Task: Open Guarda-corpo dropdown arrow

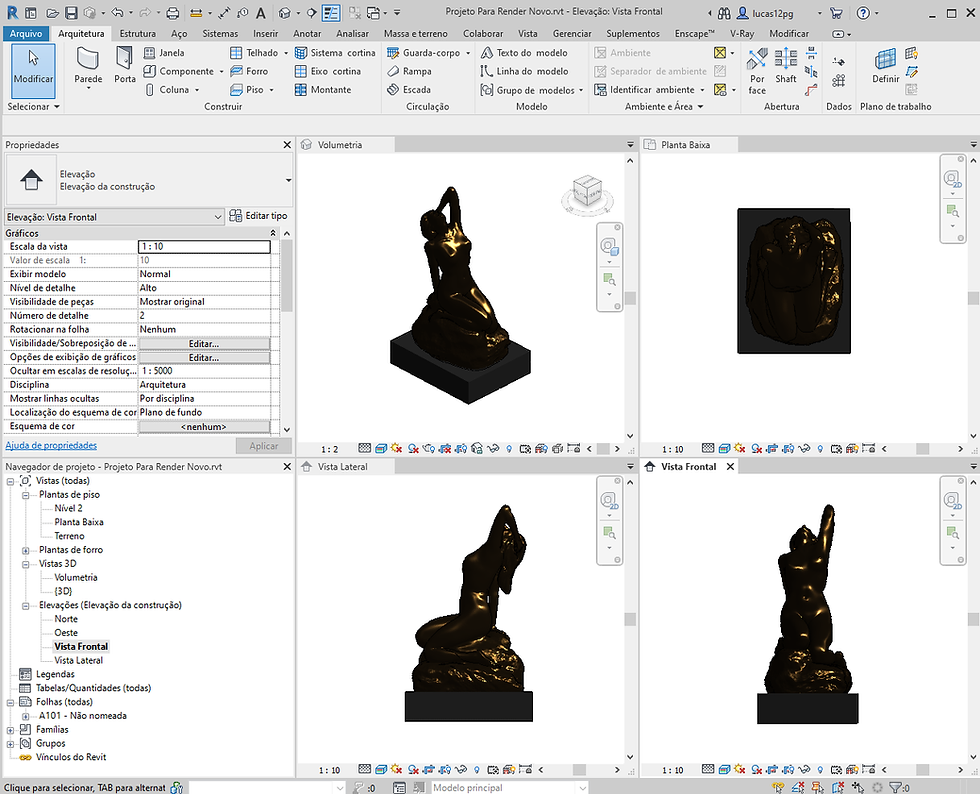Action: pos(468,53)
